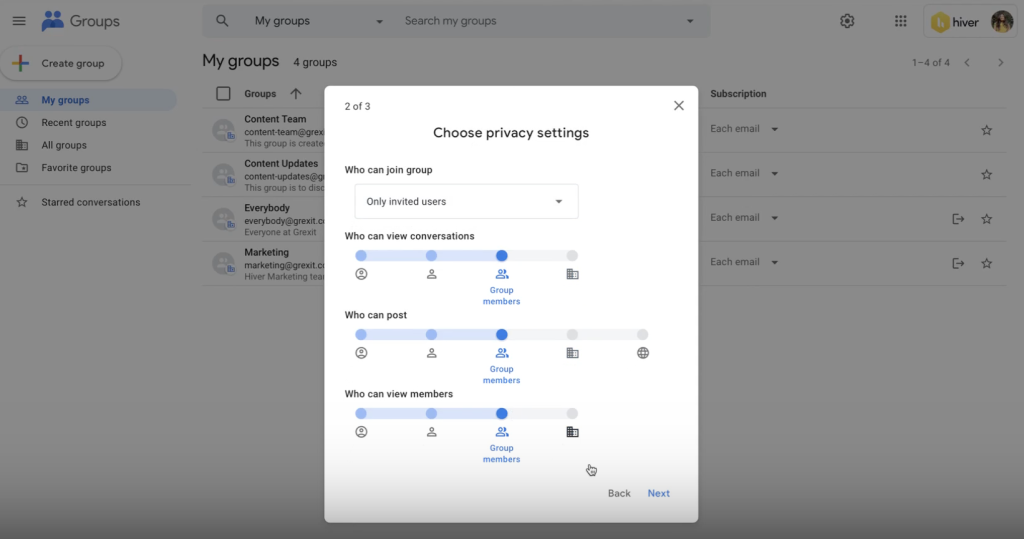Leave the Marketing group via exit icon

pos(958,263)
